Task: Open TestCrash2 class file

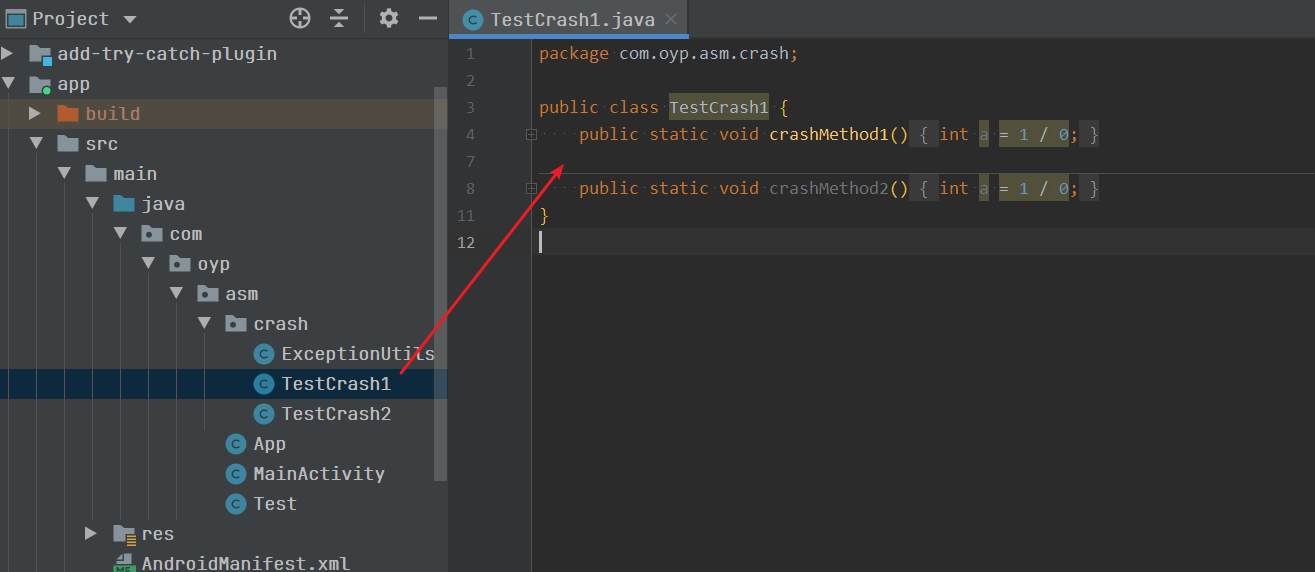Action: [336, 414]
